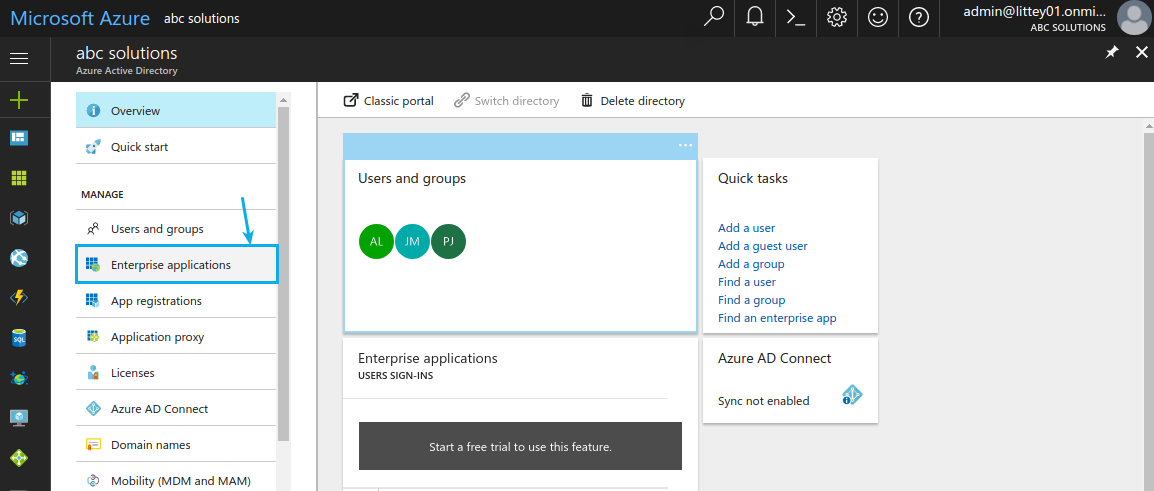Open Function Apps lightning icon
The width and height of the screenshot is (1154, 491).
(x=19, y=297)
